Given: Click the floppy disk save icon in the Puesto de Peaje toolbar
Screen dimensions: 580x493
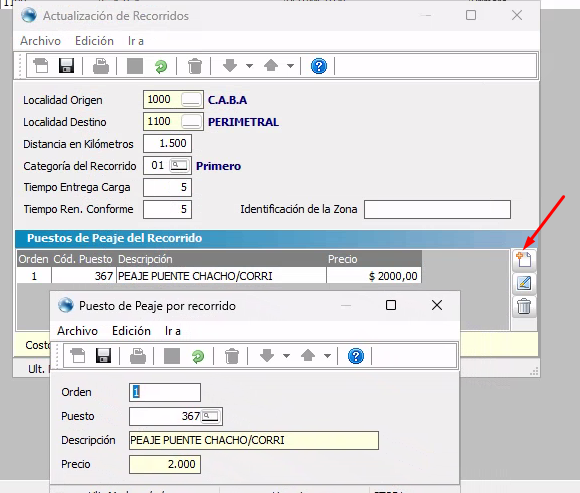Looking at the screenshot, I should click(103, 356).
